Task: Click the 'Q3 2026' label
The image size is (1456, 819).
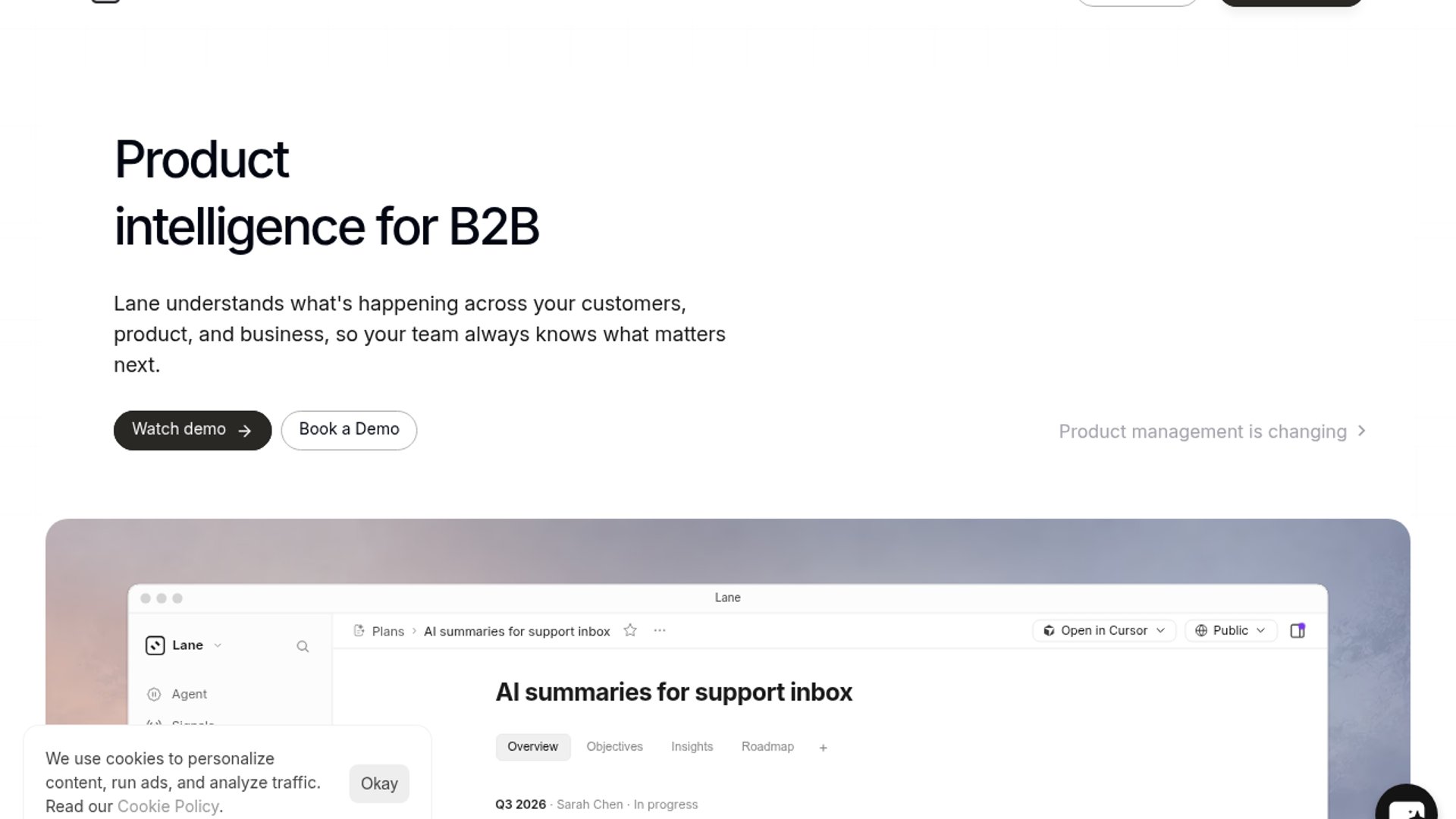Action: tap(520, 805)
